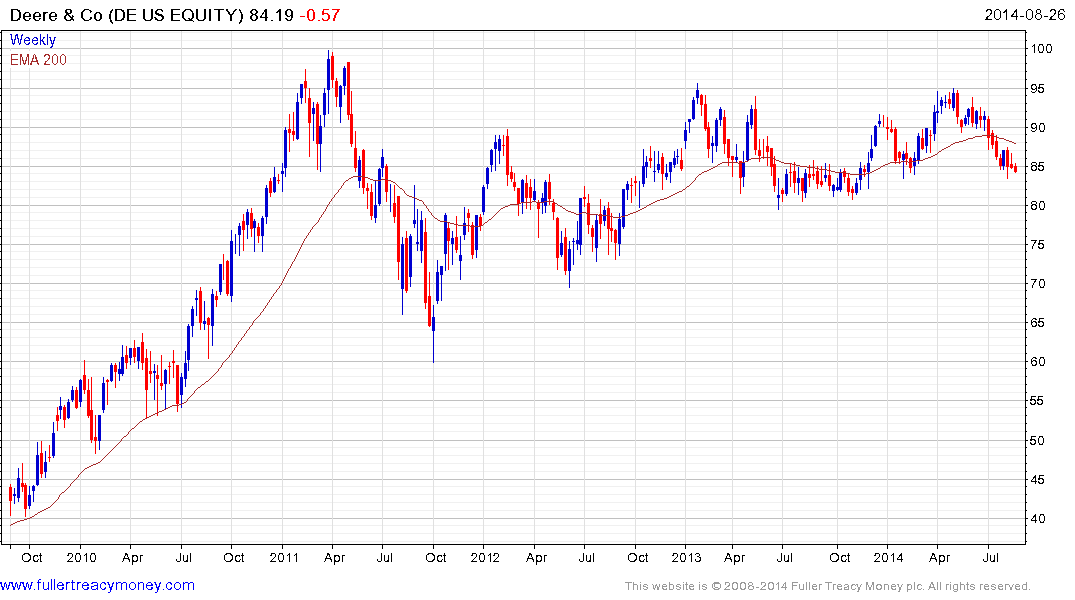Select the 45 price axis label
1075x600 pixels.
click(x=1038, y=480)
